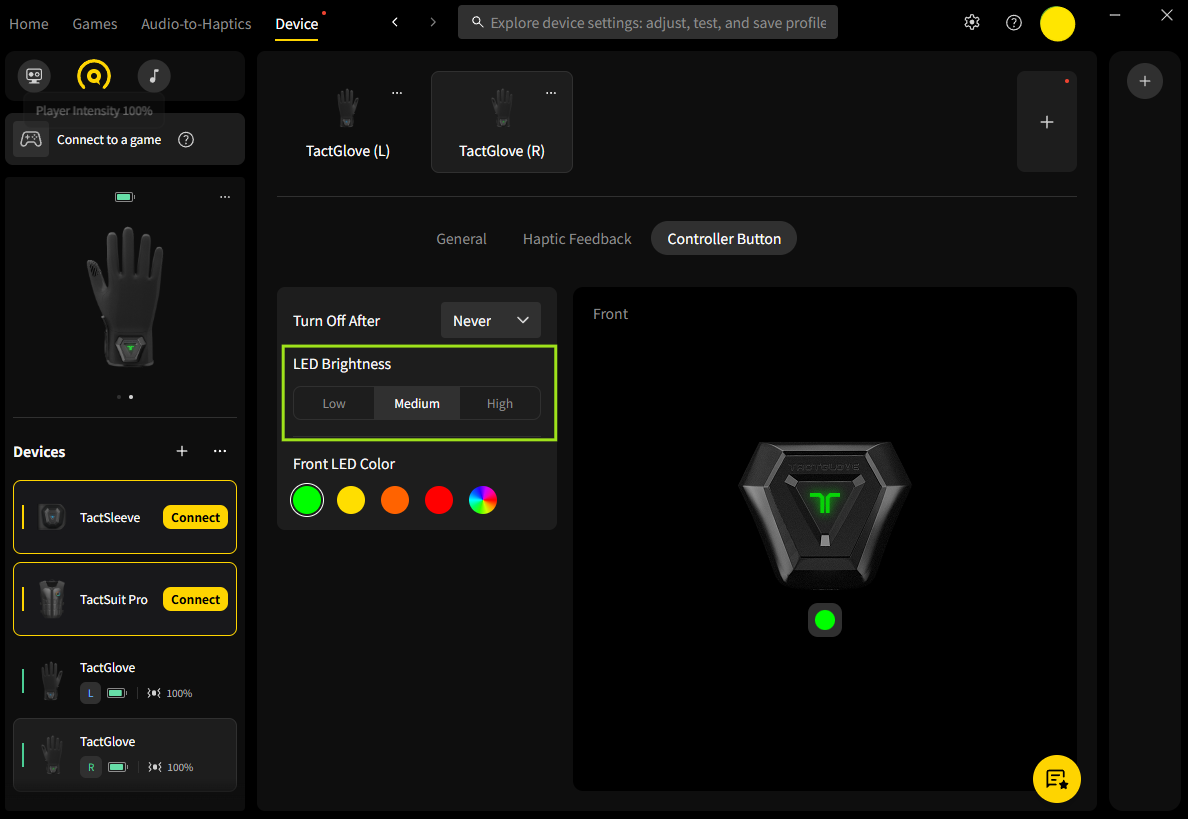Click Connect to a game
Screen dimensions: 1188x819
109,139
